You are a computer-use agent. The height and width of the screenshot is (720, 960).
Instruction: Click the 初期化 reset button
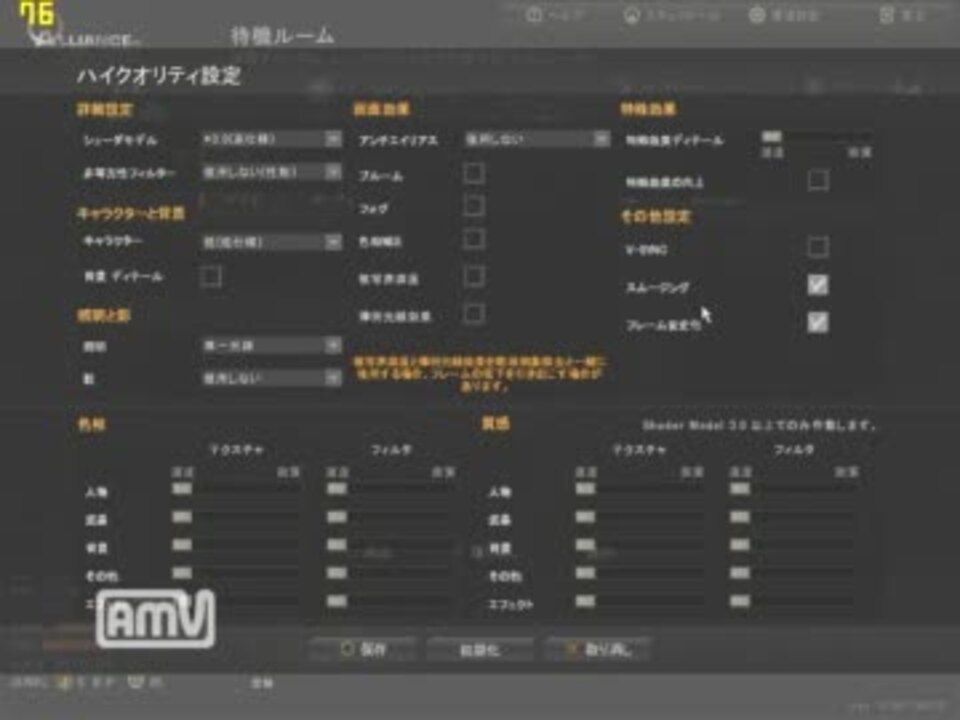click(480, 649)
